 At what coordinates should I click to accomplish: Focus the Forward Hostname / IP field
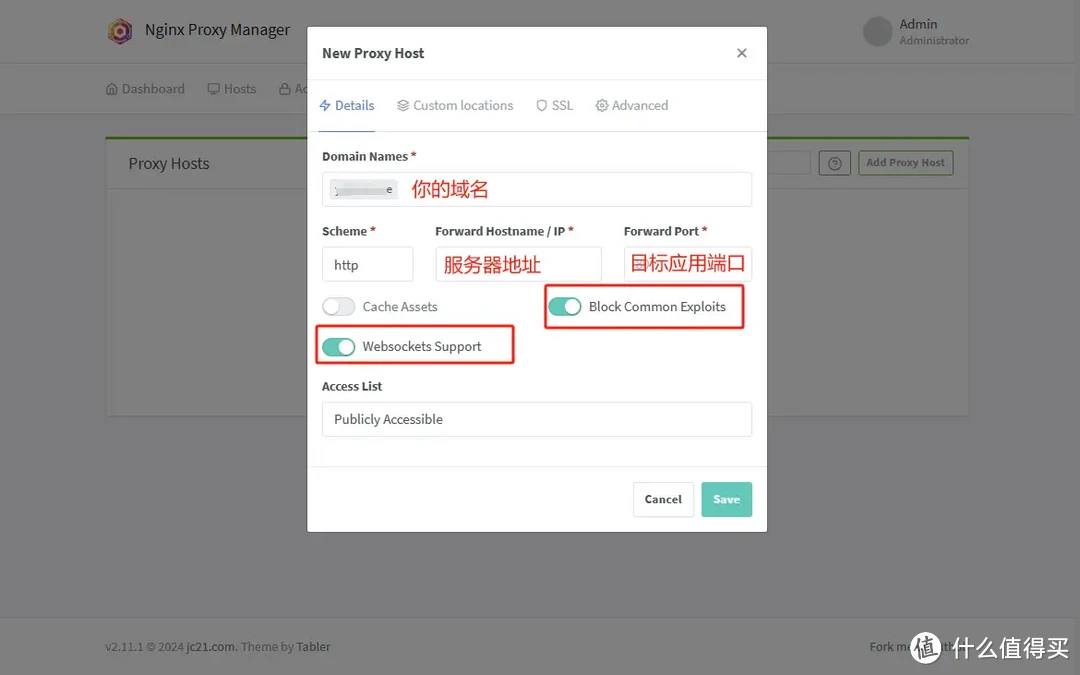[519, 264]
